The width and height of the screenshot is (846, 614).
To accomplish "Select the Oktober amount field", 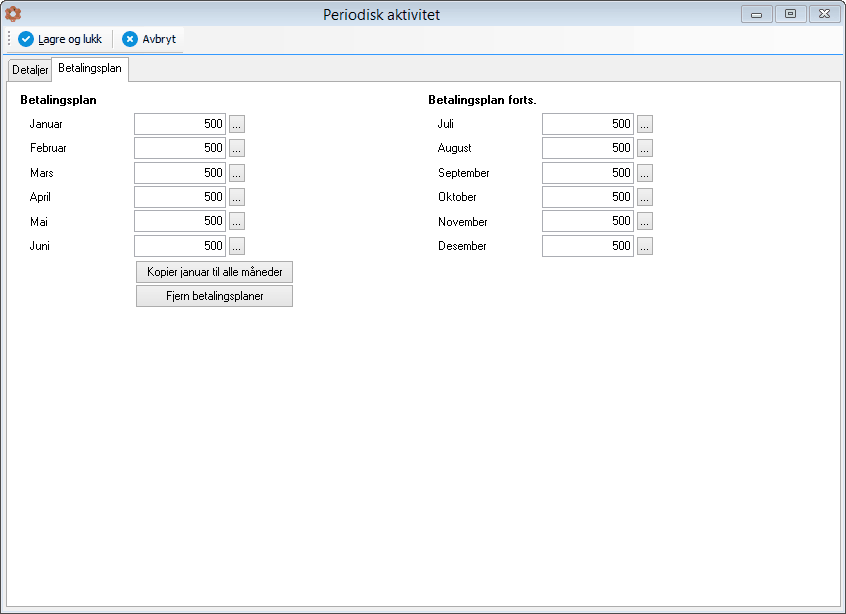I will (588, 197).
